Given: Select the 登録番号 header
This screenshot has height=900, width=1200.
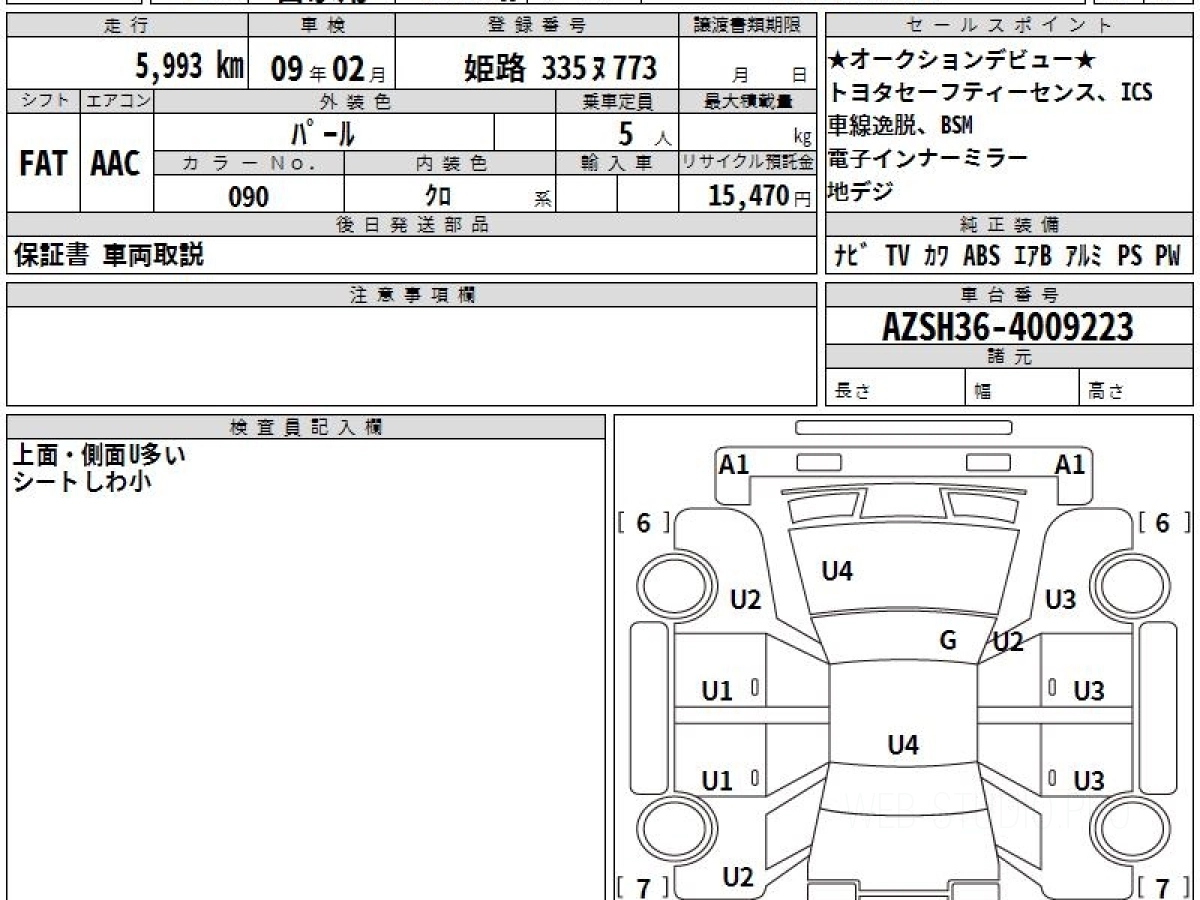Looking at the screenshot, I should [x=537, y=26].
